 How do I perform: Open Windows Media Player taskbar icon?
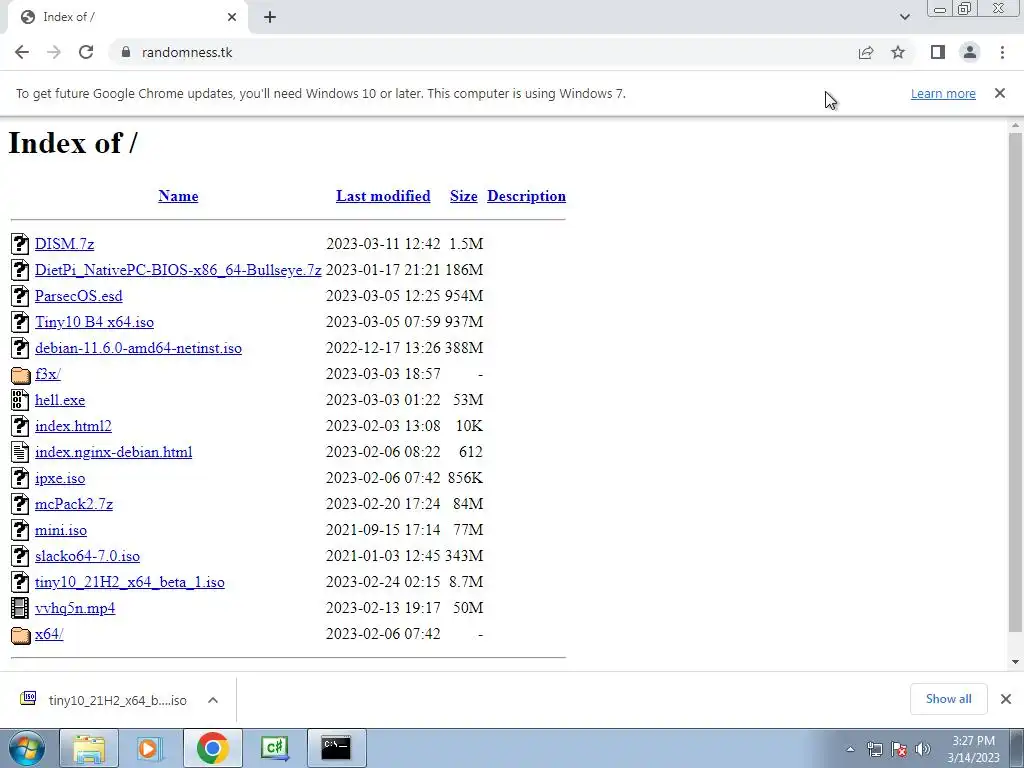coord(150,748)
